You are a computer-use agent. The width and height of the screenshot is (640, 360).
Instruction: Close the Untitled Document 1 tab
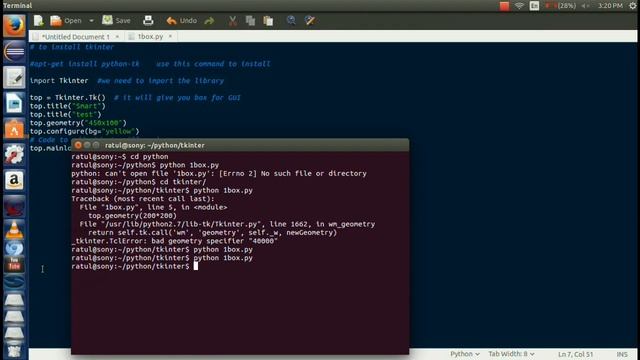117,37
